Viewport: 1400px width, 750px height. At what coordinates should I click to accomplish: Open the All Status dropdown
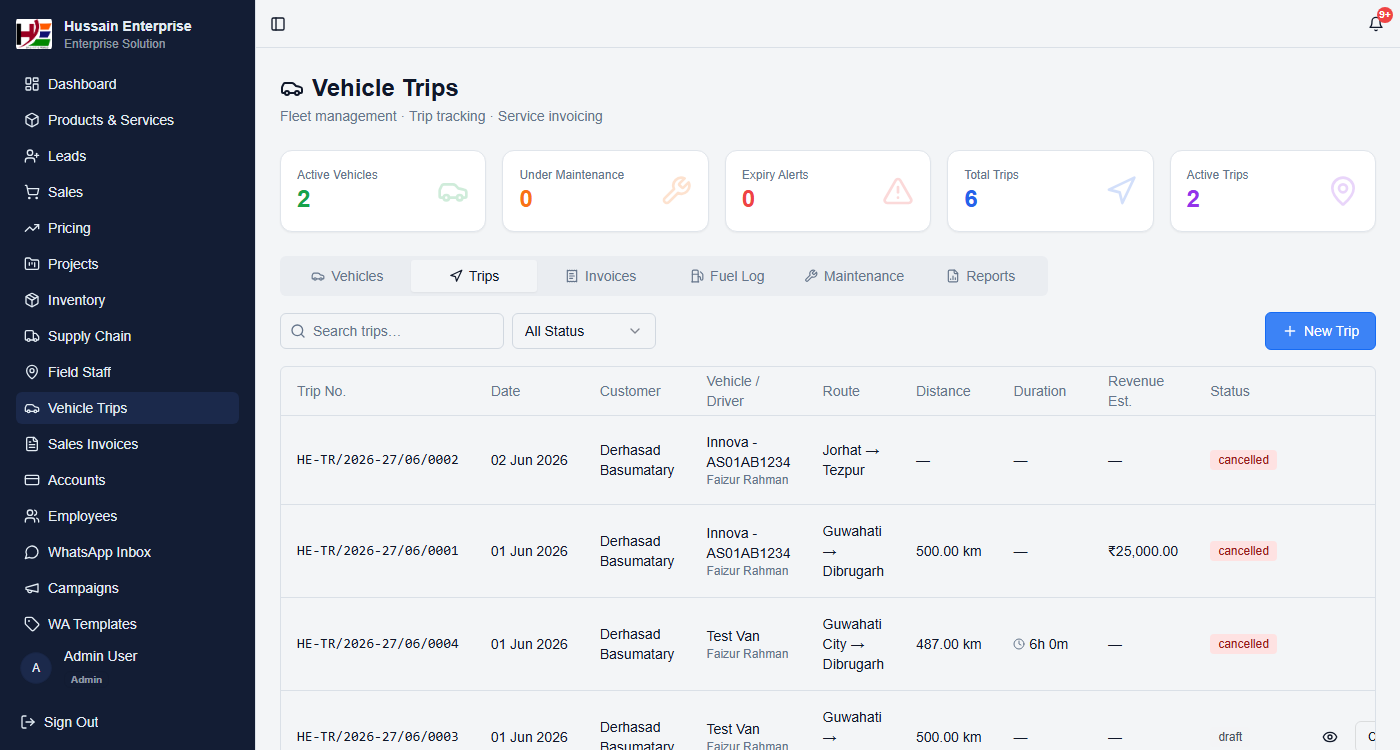click(x=584, y=331)
